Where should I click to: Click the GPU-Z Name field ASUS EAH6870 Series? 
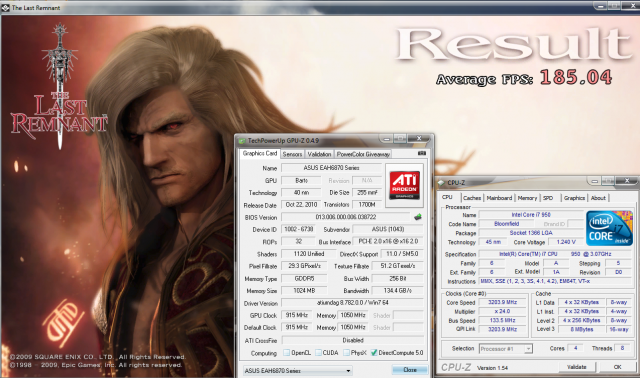click(x=331, y=168)
